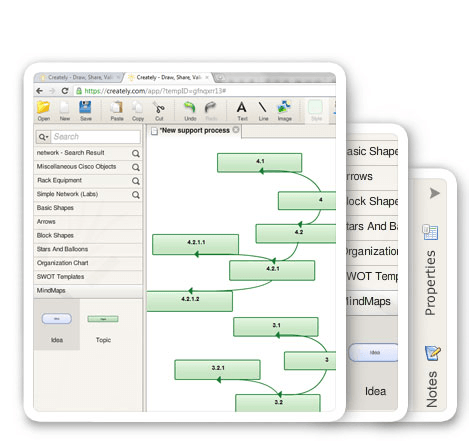
Task: Click the padlock icon in address bar
Action: point(79,91)
